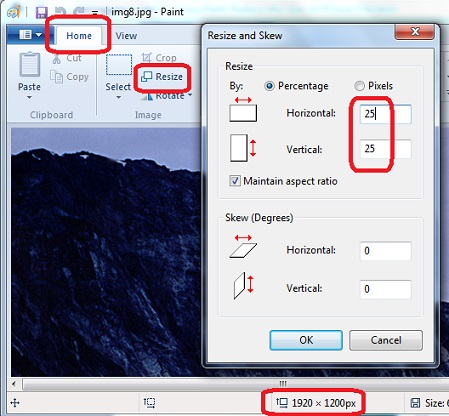The height and width of the screenshot is (416, 449).
Task: Click the file Size disk icon
Action: [x=415, y=403]
